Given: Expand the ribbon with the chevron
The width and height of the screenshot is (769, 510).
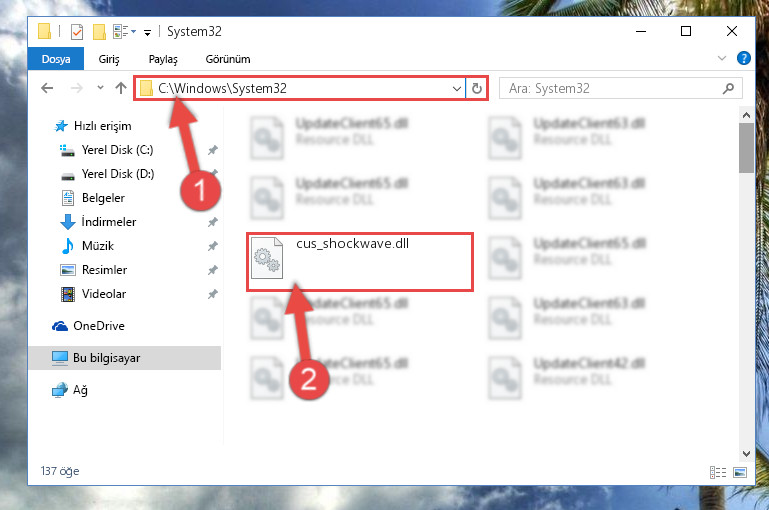Looking at the screenshot, I should (x=721, y=58).
